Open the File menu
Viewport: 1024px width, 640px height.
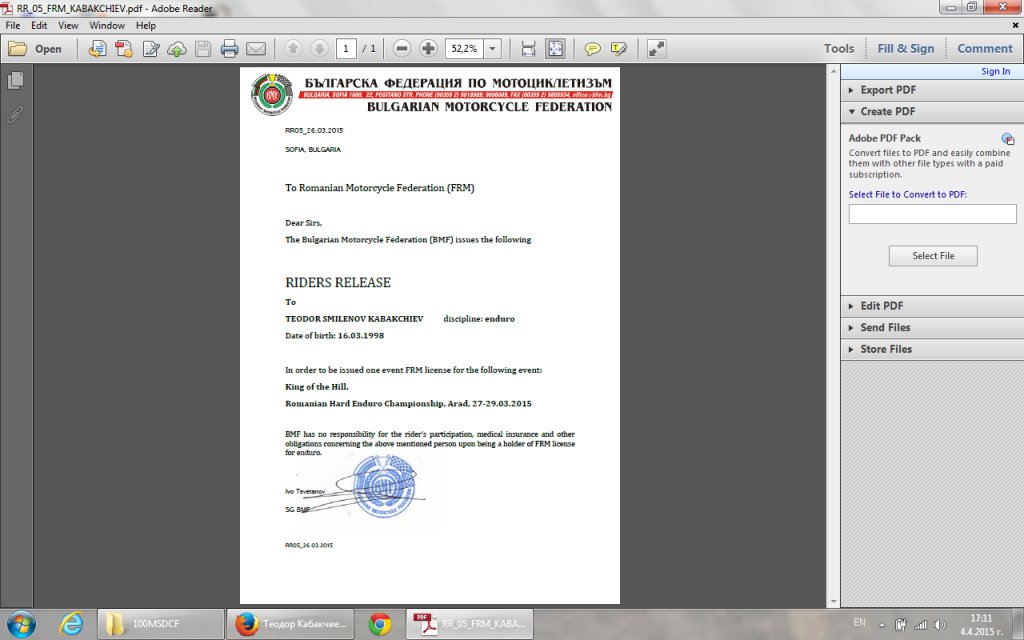(x=12, y=25)
